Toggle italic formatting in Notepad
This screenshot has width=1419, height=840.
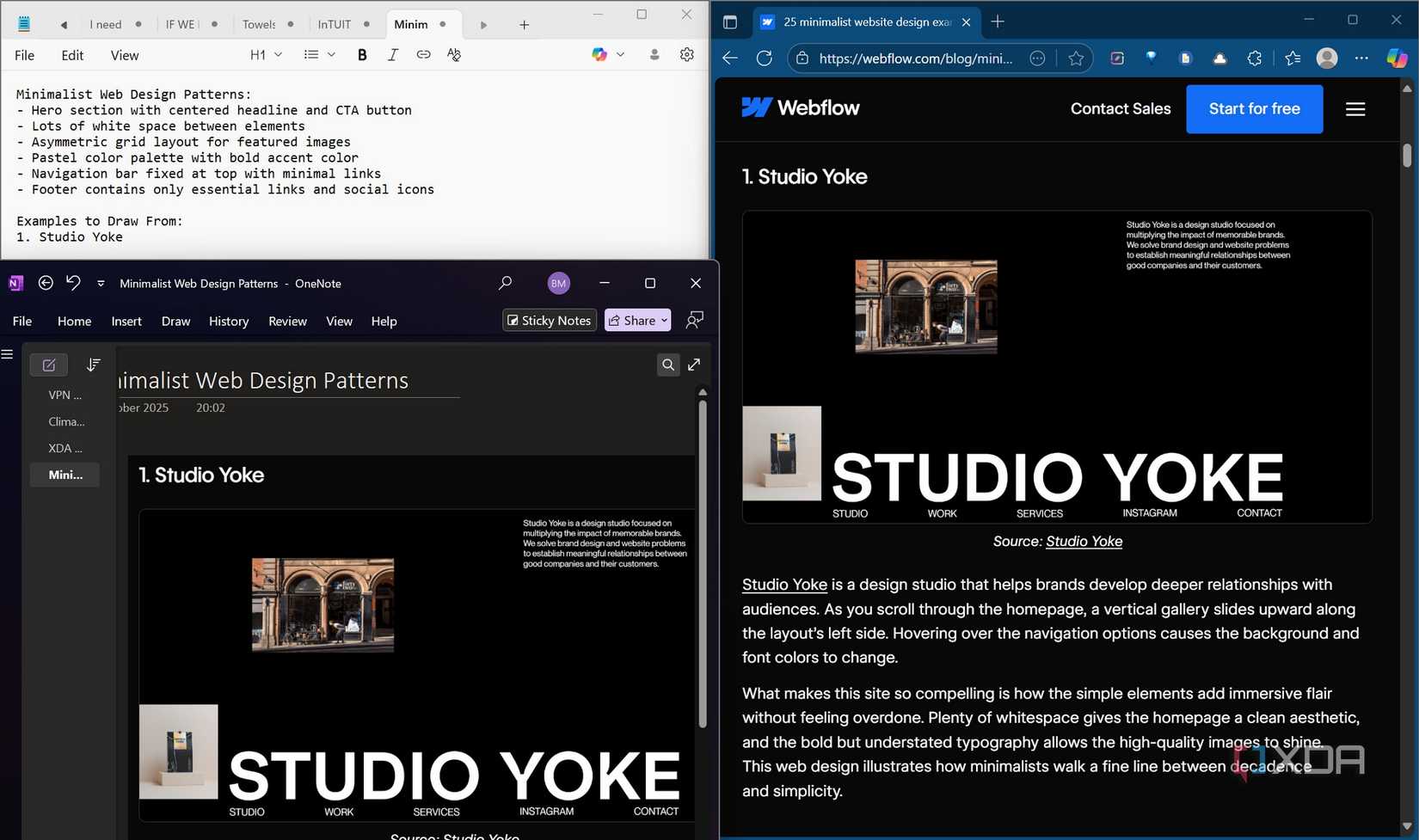pyautogui.click(x=392, y=55)
